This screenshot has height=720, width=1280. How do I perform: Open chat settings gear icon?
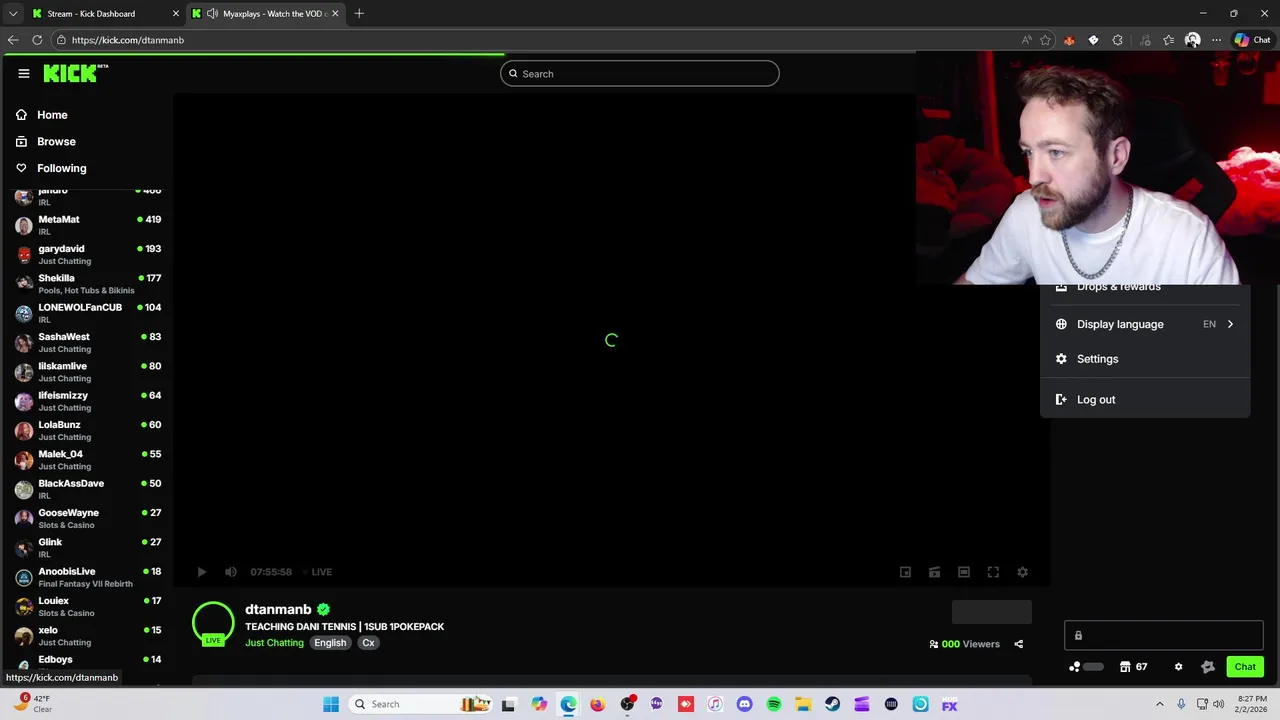coord(1178,667)
